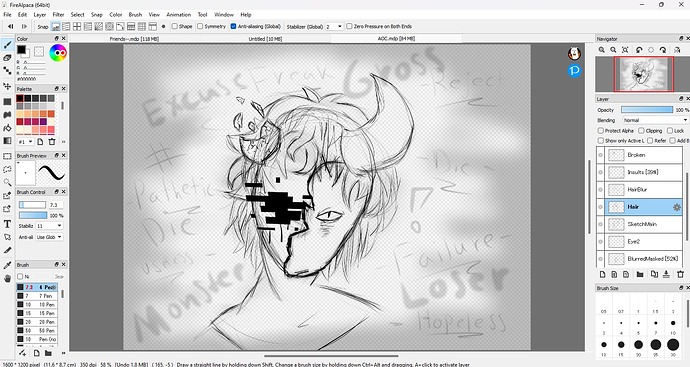Select the Text tool

(x=7, y=224)
